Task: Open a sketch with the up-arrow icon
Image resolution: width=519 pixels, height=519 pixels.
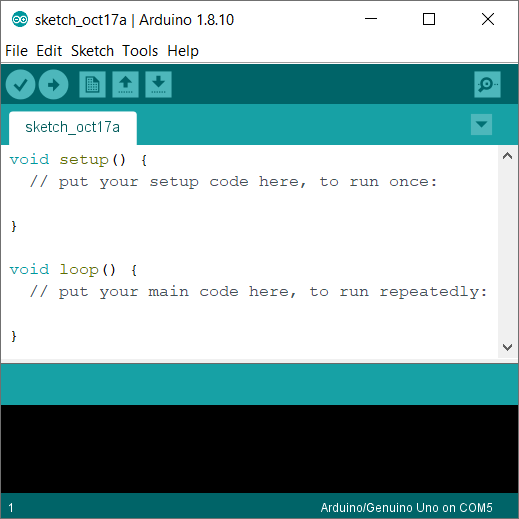Action: [125, 84]
